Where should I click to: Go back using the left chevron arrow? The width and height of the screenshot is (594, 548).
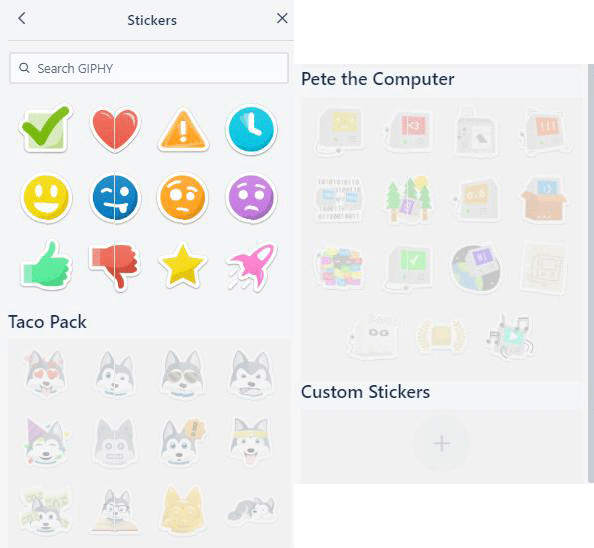click(x=22, y=18)
